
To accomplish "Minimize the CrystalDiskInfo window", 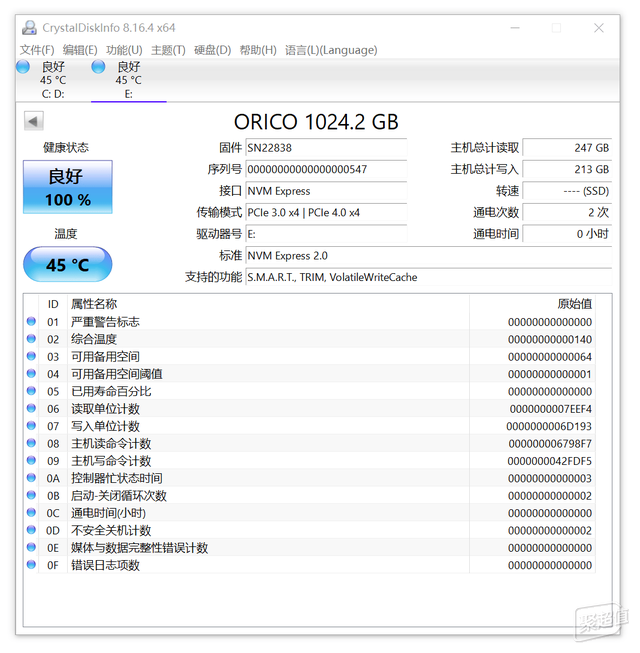I will (x=515, y=28).
